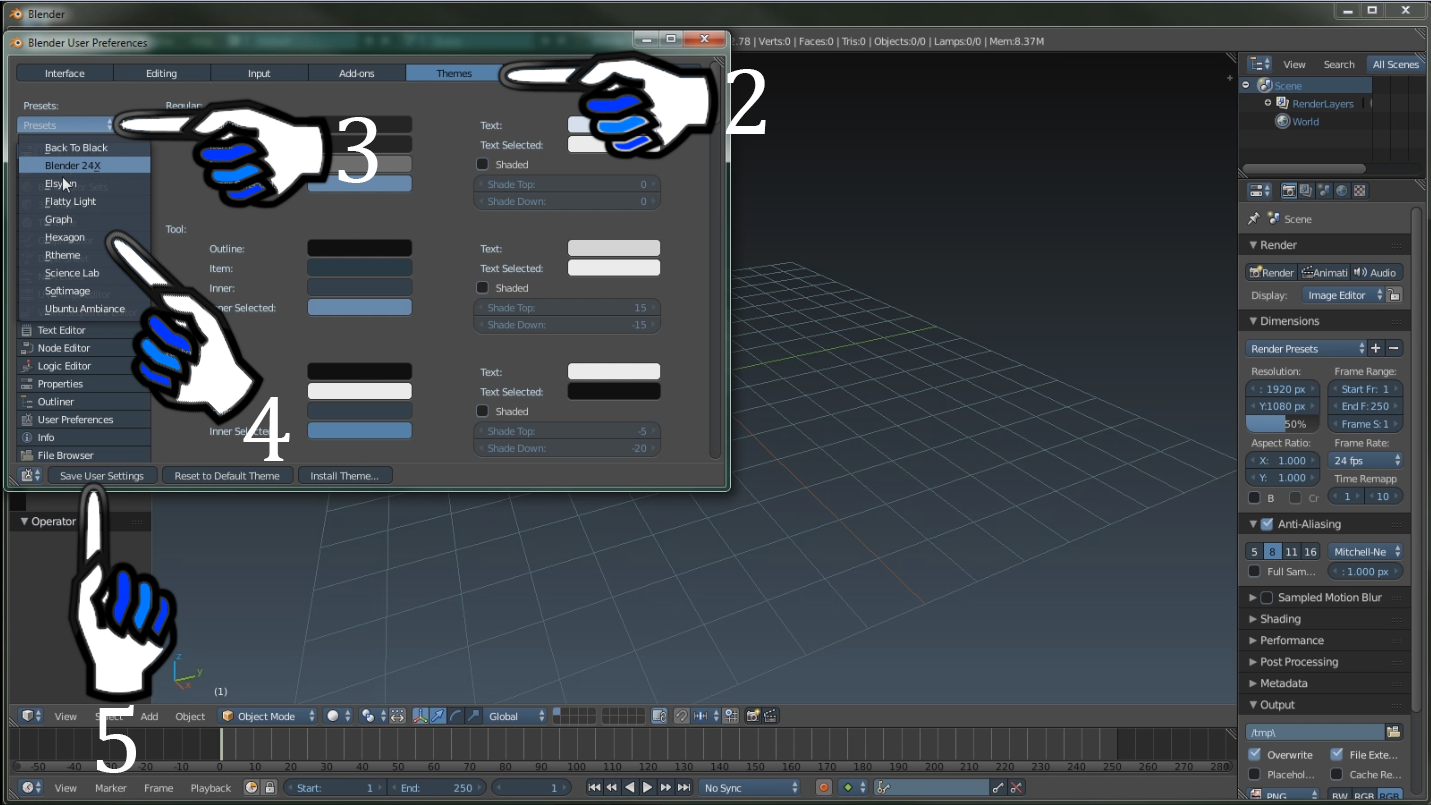
Task: Click Reset to Default Theme button
Action: [227, 476]
